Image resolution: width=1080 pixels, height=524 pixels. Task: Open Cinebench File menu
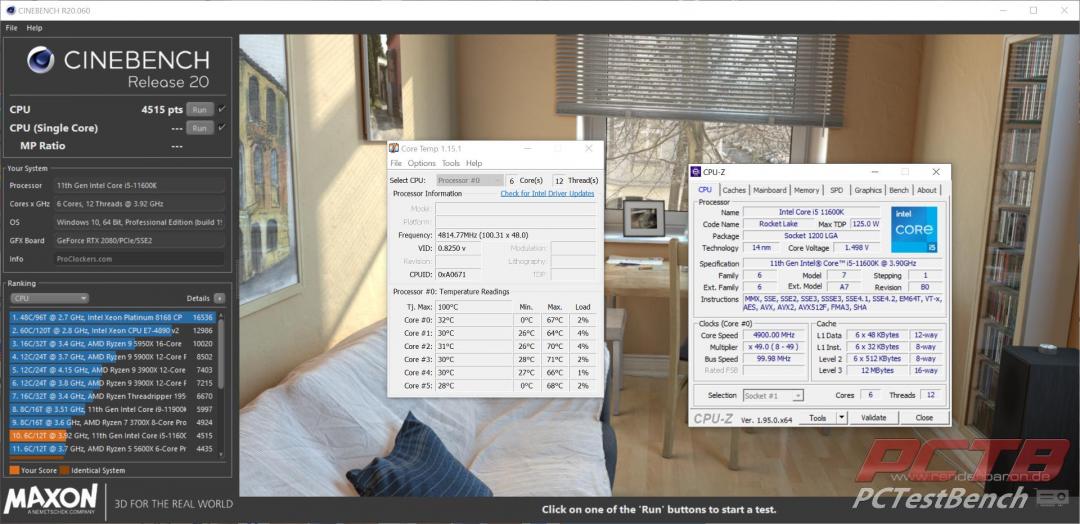[x=12, y=28]
